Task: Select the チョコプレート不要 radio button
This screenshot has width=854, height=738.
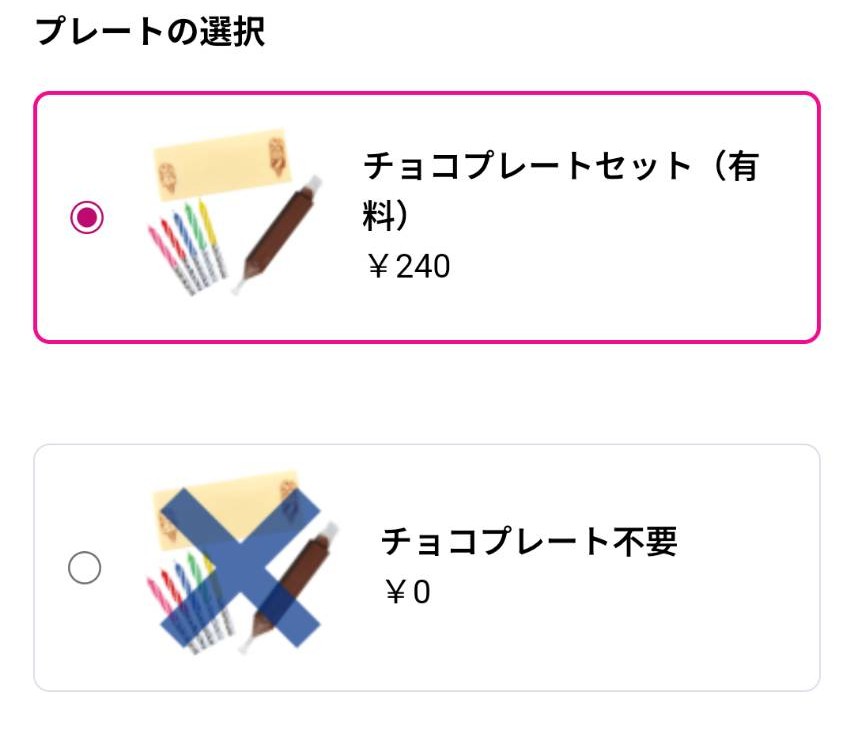Action: (x=85, y=568)
